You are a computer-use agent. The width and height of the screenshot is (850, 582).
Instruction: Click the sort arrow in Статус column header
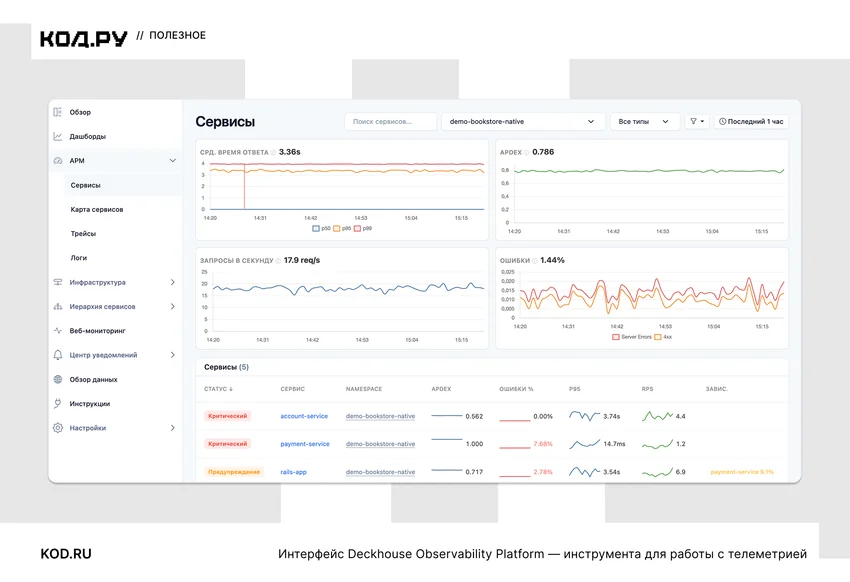(231, 389)
